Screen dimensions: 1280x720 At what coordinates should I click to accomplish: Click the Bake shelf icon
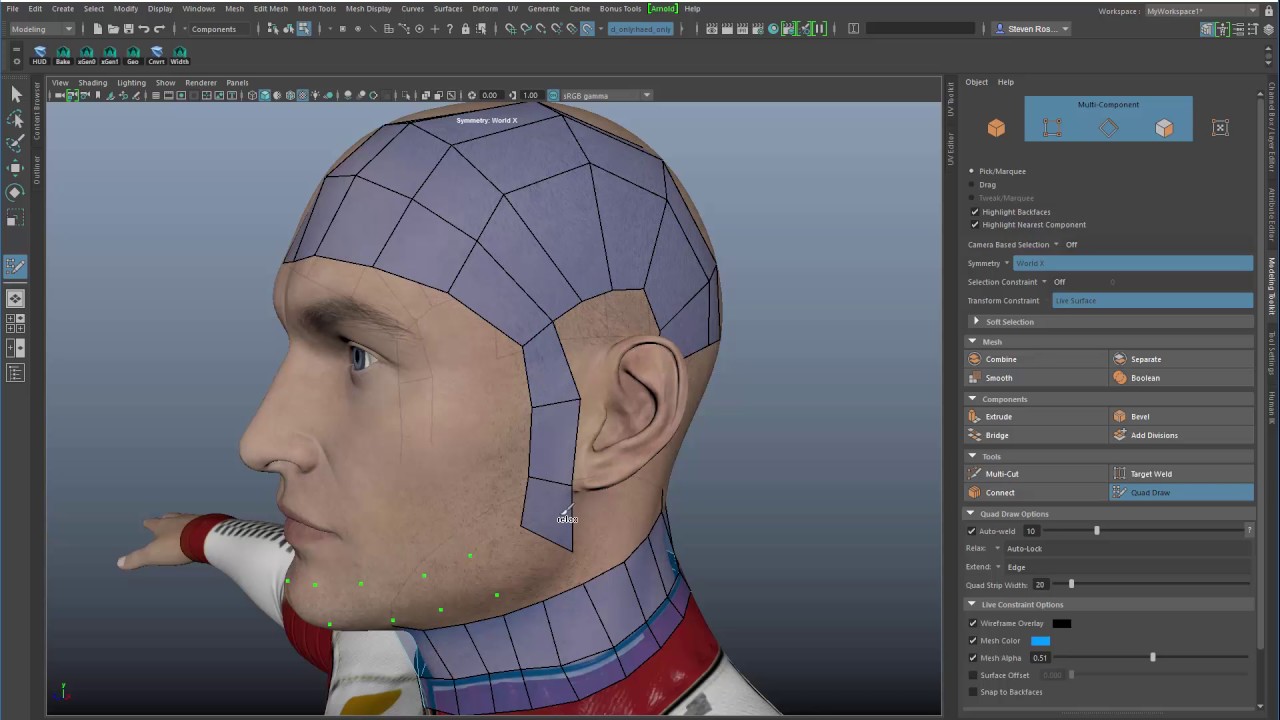63,54
